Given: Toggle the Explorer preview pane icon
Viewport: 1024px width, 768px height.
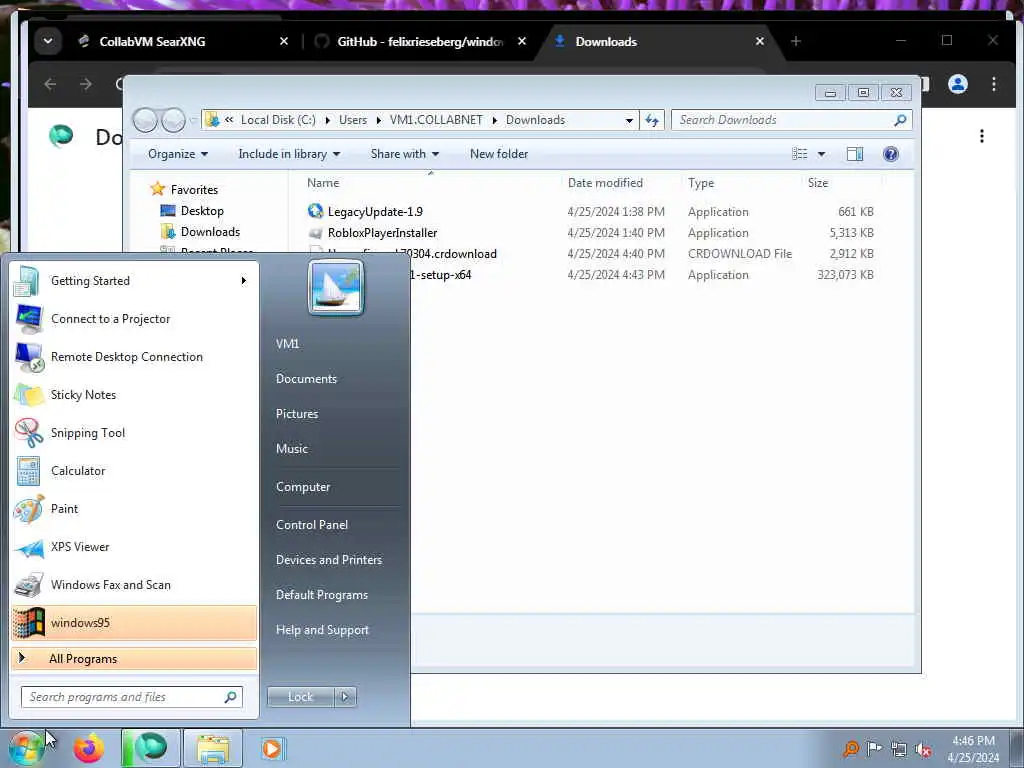Looking at the screenshot, I should [x=854, y=154].
